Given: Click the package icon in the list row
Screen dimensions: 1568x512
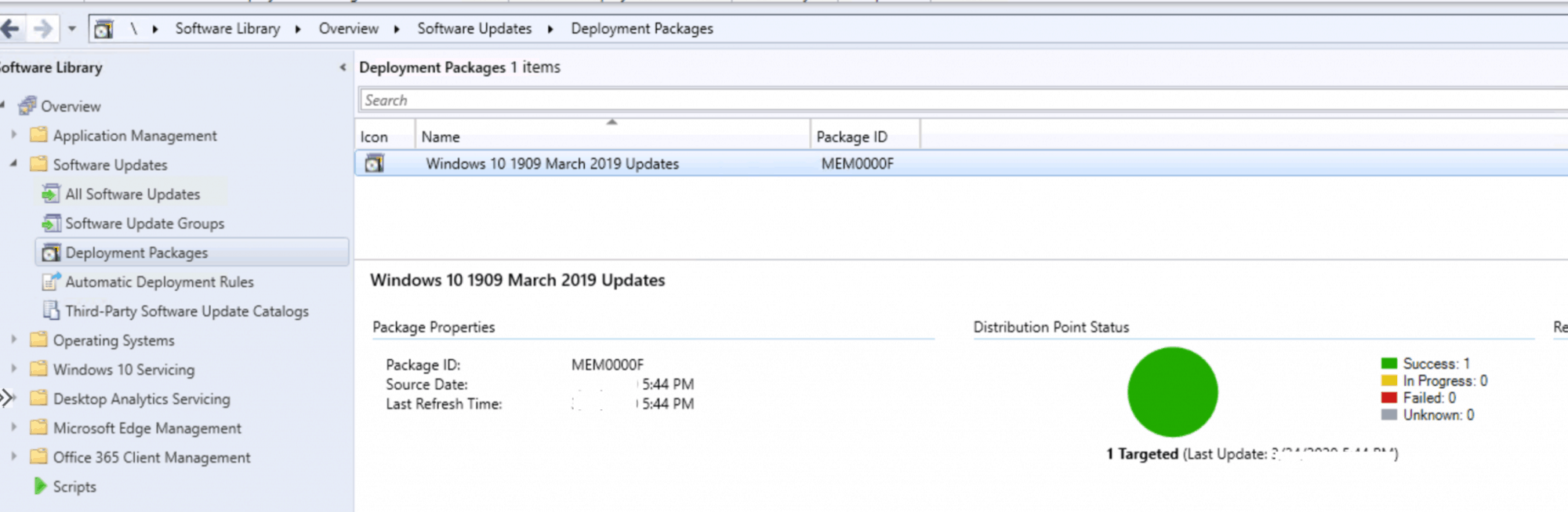Looking at the screenshot, I should pos(375,163).
